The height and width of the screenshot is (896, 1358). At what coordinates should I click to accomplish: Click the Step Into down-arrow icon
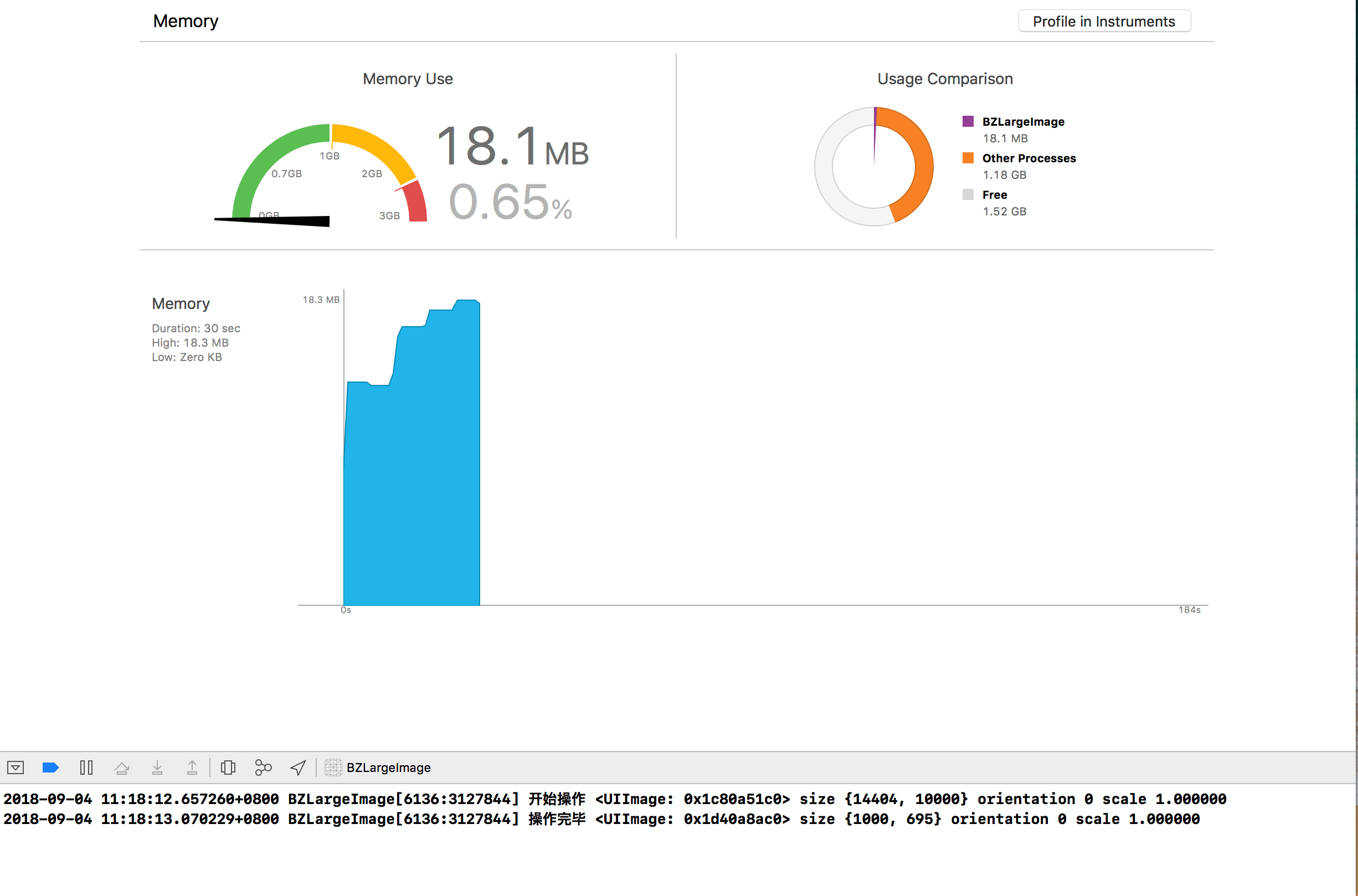point(157,768)
